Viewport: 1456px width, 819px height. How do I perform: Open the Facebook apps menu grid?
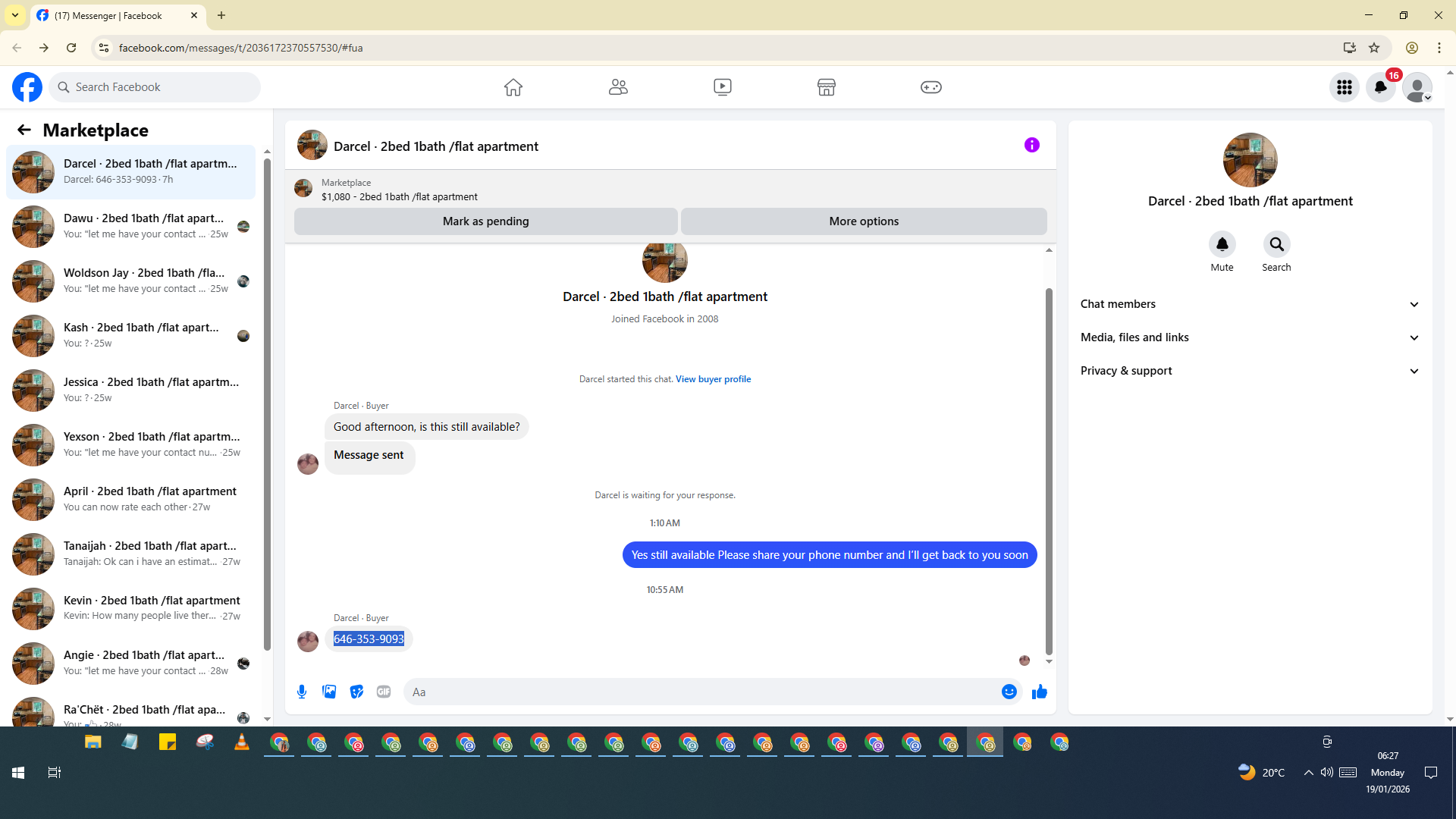tap(1344, 87)
